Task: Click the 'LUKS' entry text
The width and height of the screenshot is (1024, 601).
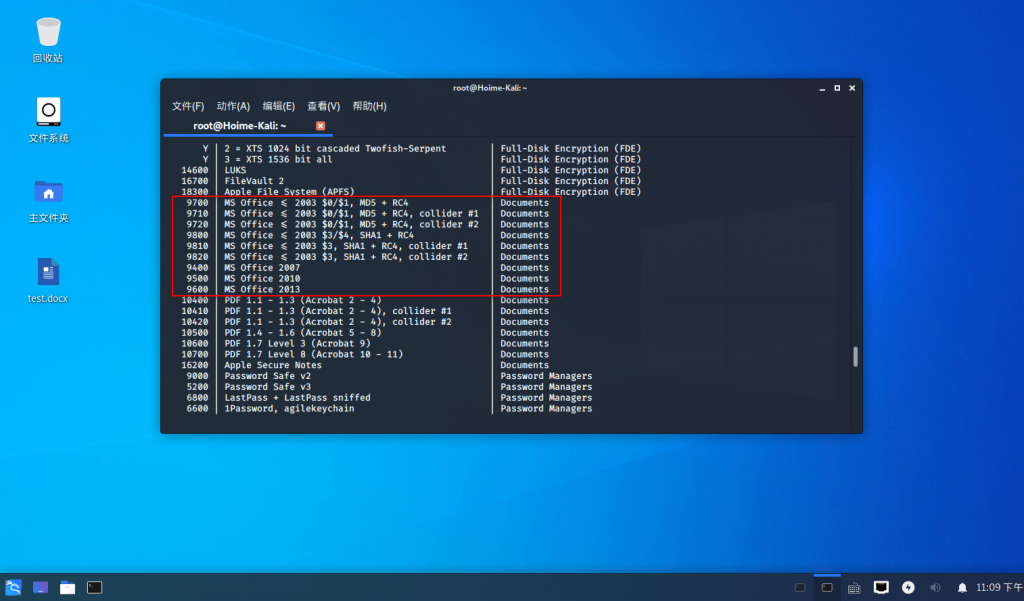Action: click(x=235, y=170)
